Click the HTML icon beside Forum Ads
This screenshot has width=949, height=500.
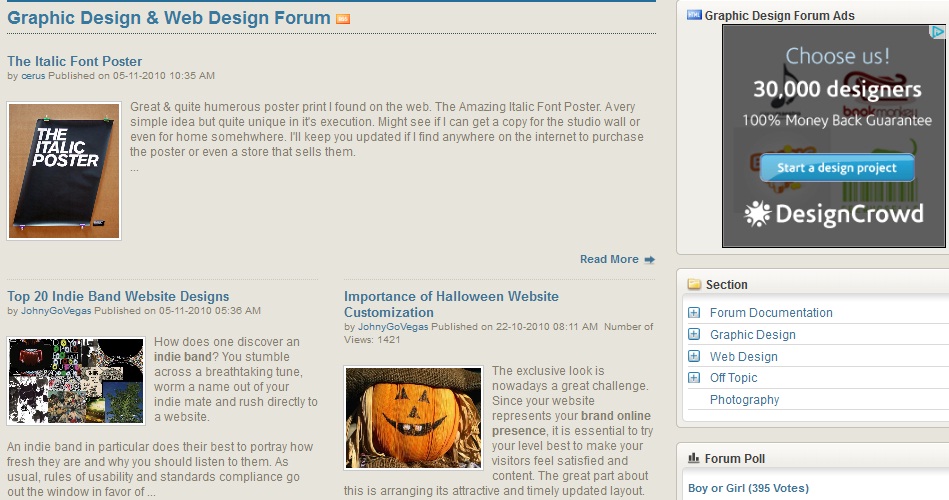pos(694,15)
